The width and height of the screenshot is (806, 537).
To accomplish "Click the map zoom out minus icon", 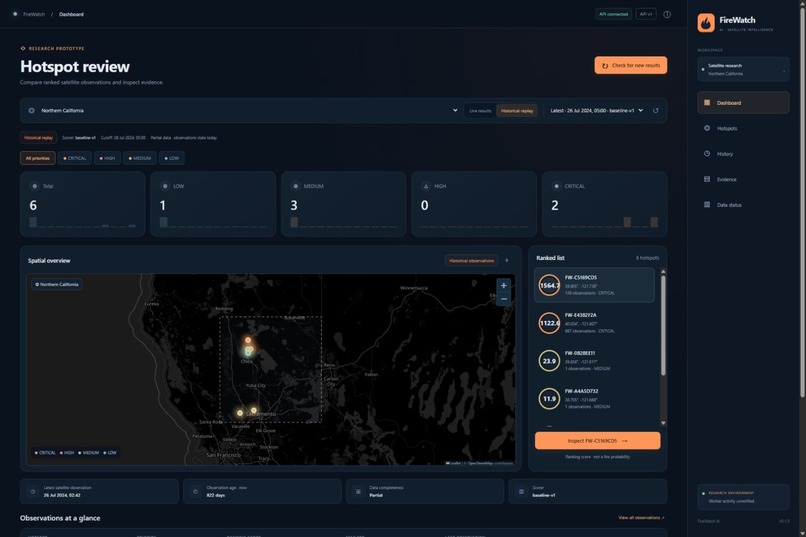I will coord(504,299).
